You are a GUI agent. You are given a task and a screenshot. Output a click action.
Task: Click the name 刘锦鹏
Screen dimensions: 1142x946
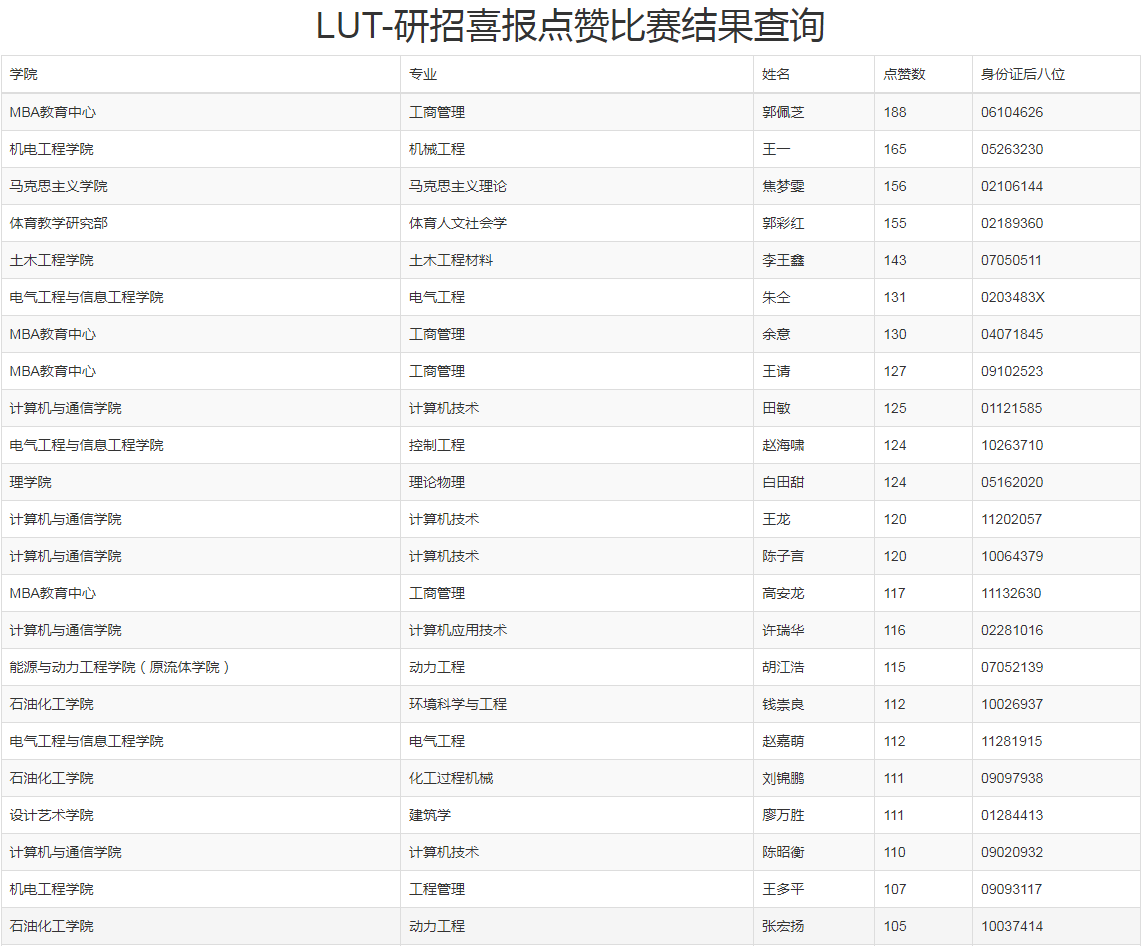click(x=783, y=781)
